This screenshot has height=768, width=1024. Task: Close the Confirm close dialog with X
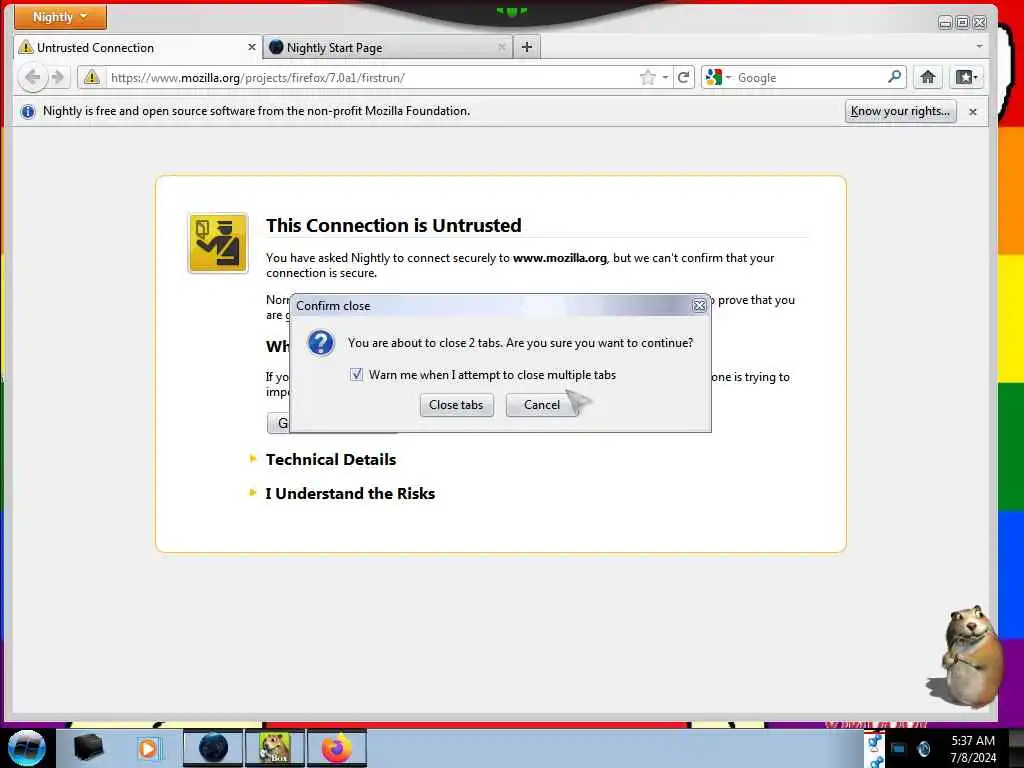(699, 305)
